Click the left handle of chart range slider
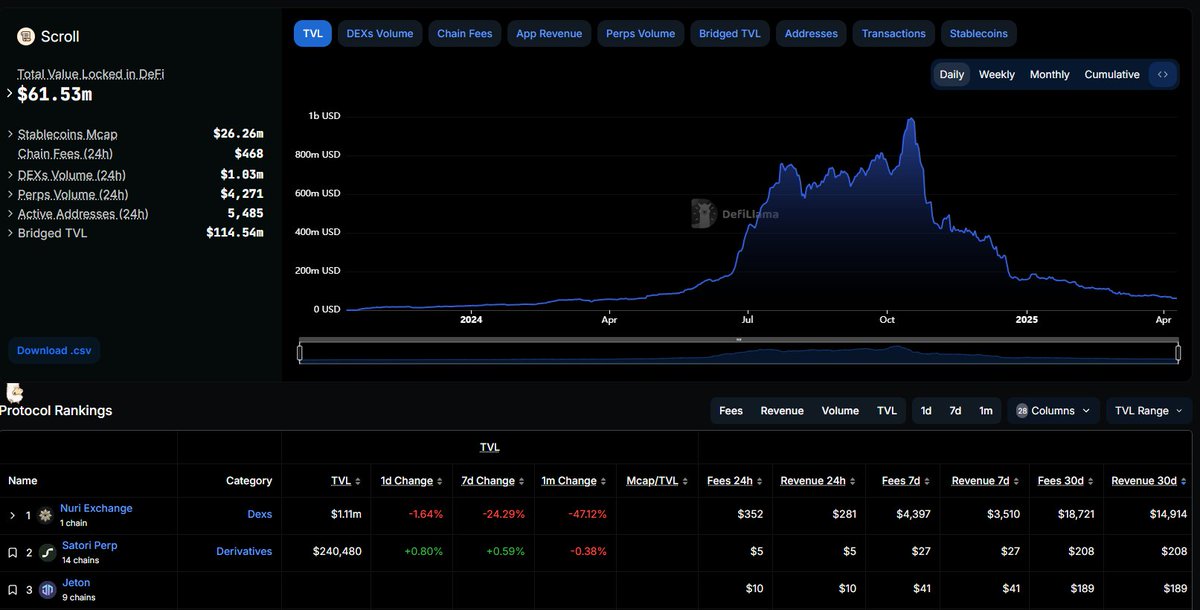 coord(299,352)
